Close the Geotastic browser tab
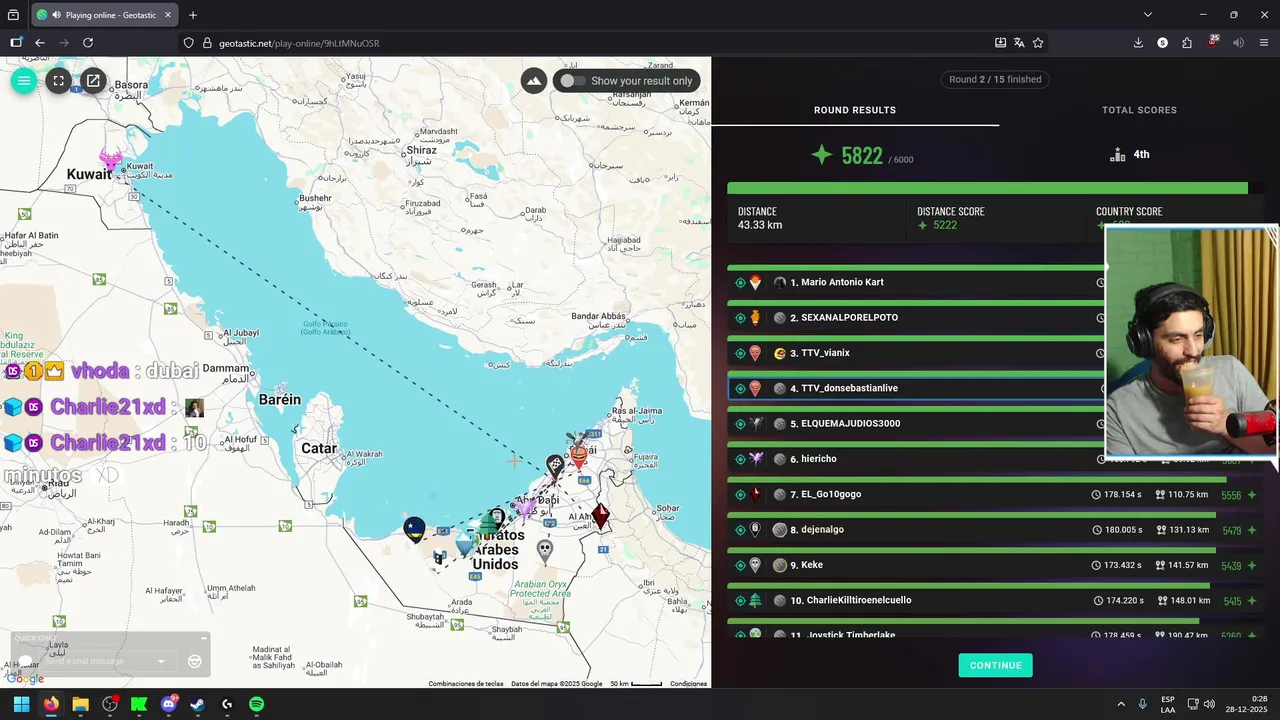Screen dimensions: 1280x720 coord(168,15)
